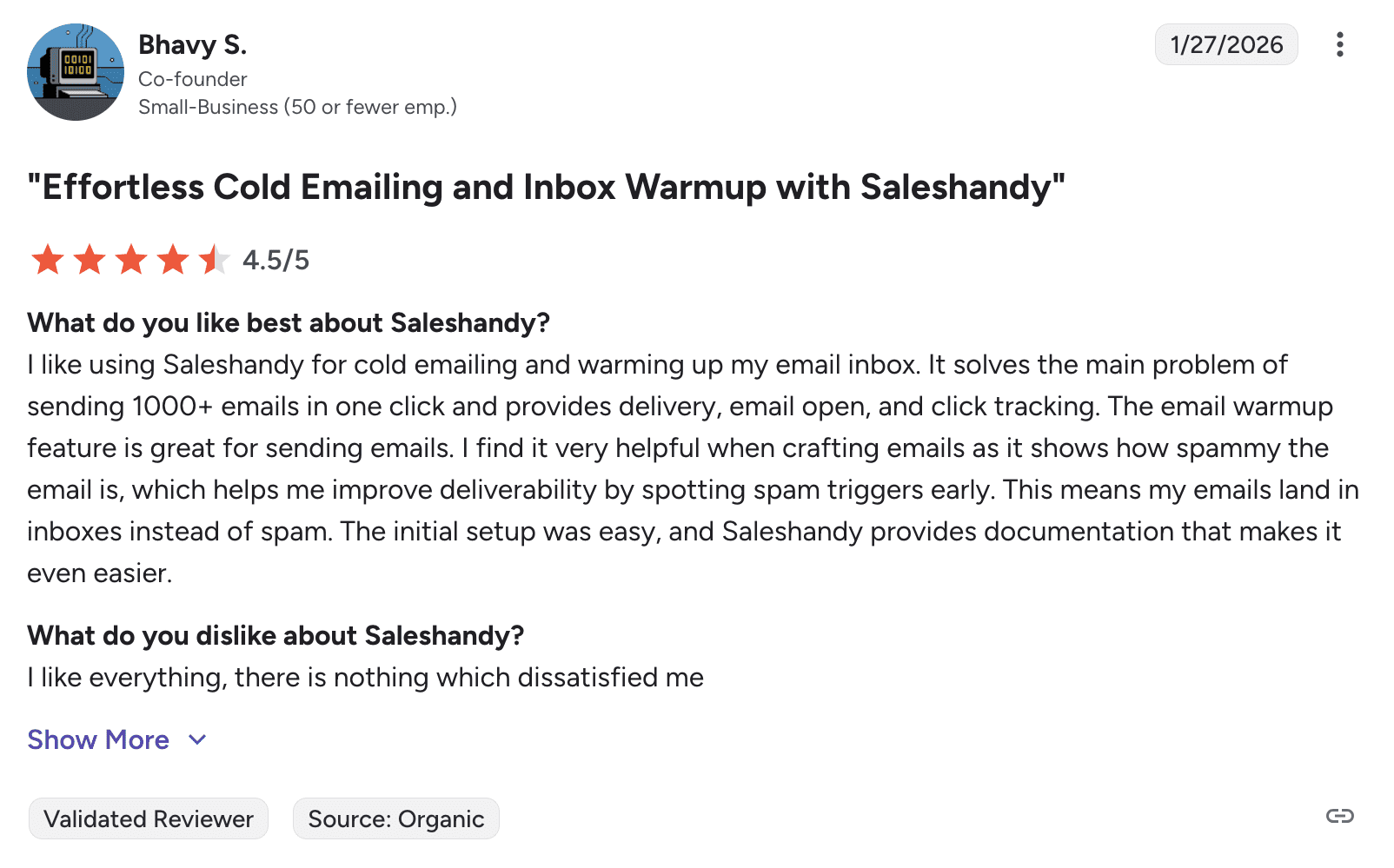Click Bhavy S.'s profile avatar
Viewport: 1394px width, 868px height.
coord(76,72)
